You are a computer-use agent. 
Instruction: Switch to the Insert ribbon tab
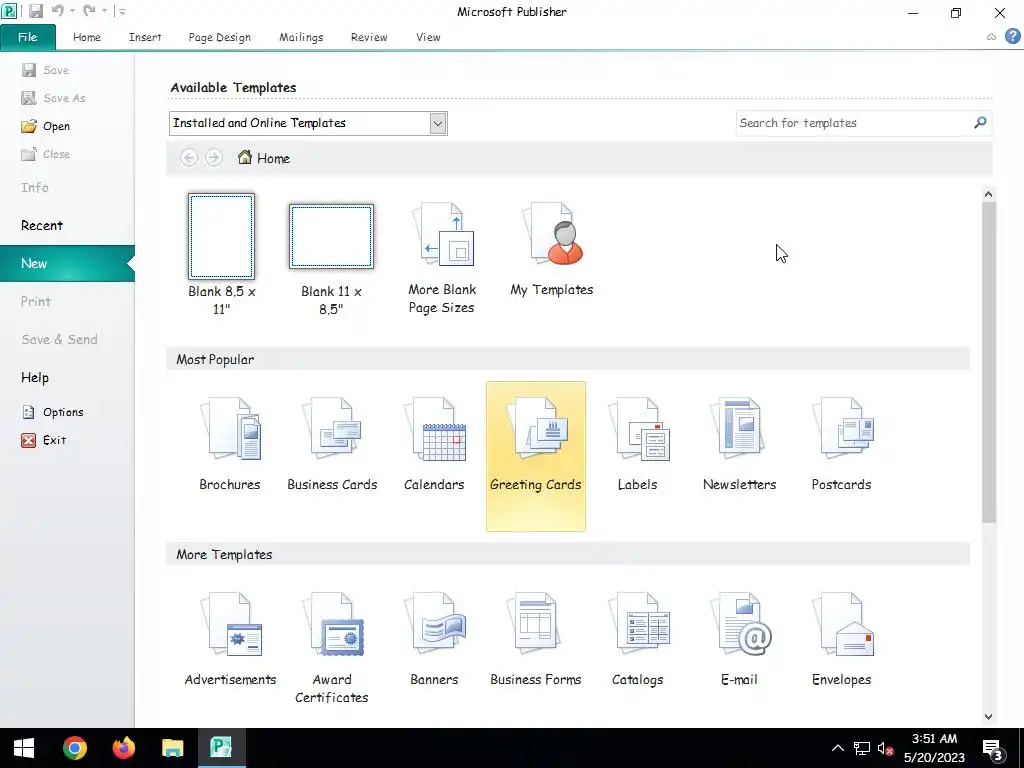(145, 37)
